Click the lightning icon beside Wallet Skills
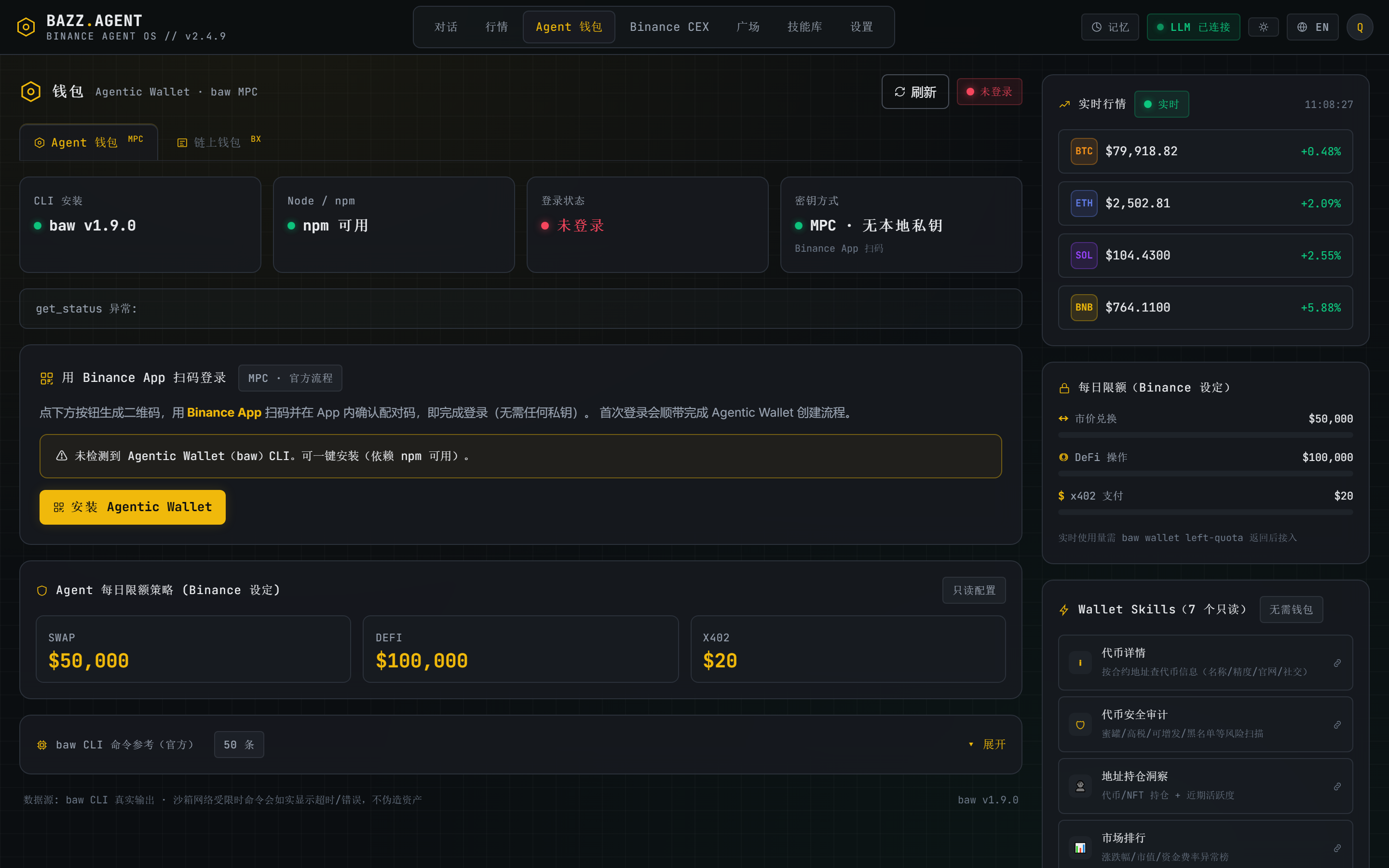Viewport: 1389px width, 868px height. [x=1064, y=610]
